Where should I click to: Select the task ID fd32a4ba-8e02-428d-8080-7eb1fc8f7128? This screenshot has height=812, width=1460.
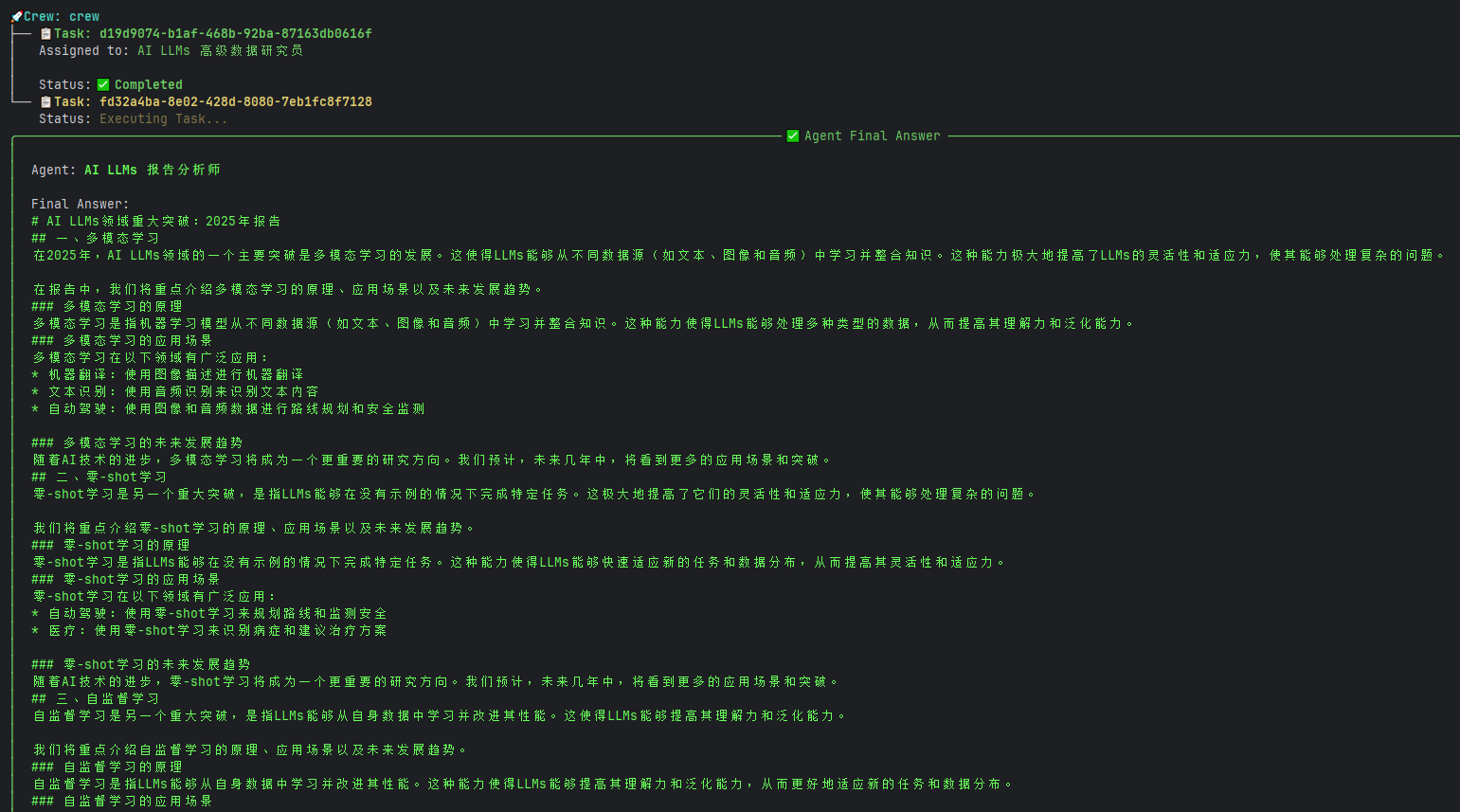(236, 101)
